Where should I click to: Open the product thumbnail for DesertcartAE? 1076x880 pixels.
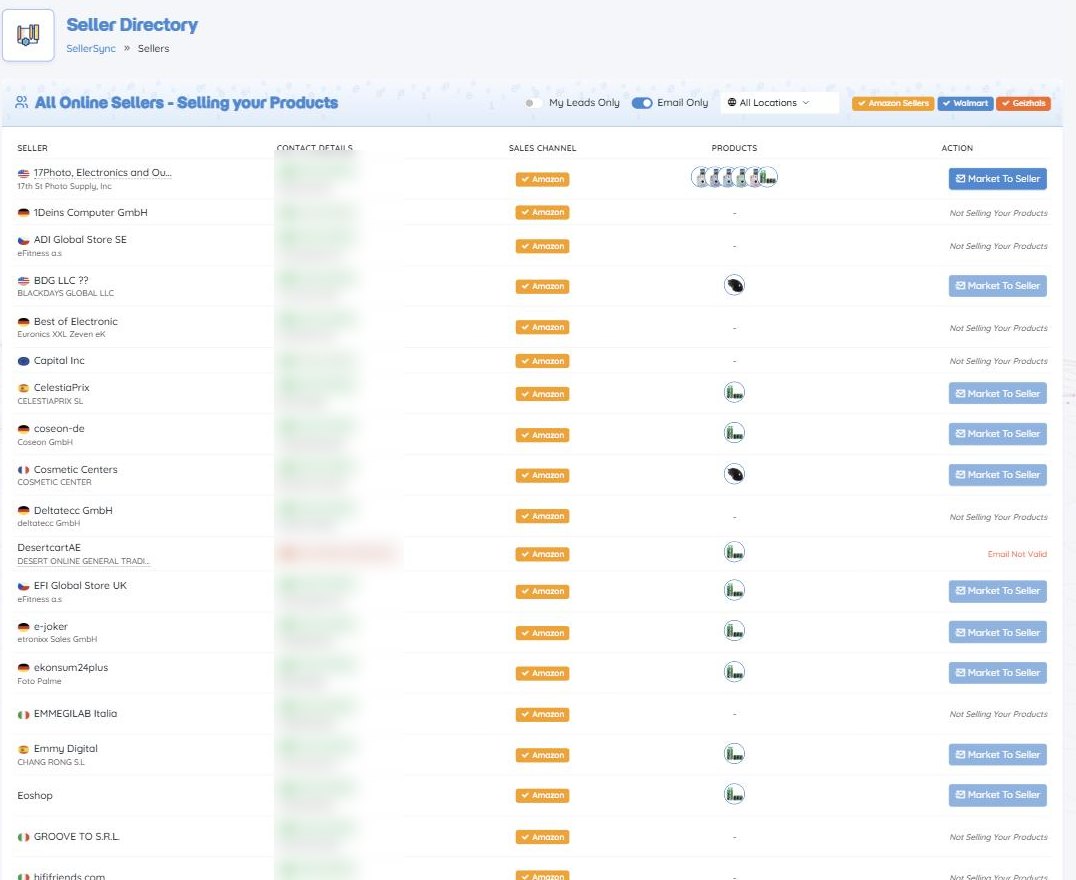[x=734, y=552]
